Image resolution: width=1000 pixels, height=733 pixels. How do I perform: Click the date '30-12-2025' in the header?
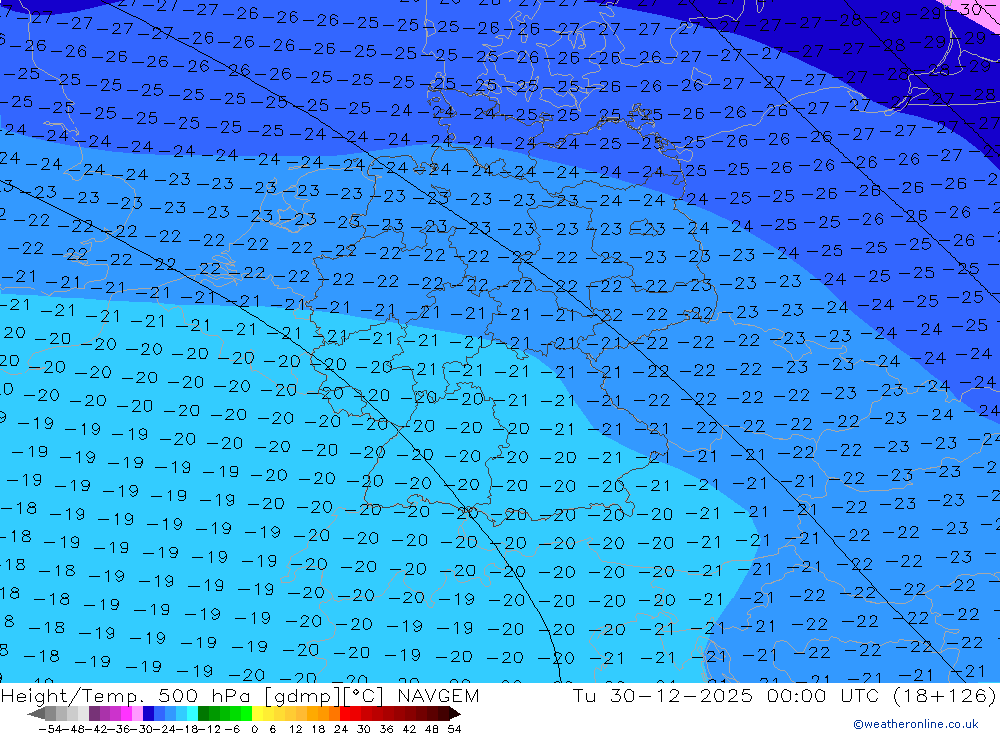coord(681,695)
